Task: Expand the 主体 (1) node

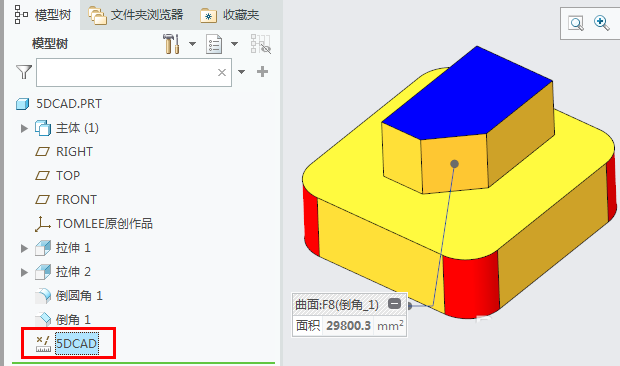Action: (x=24, y=128)
